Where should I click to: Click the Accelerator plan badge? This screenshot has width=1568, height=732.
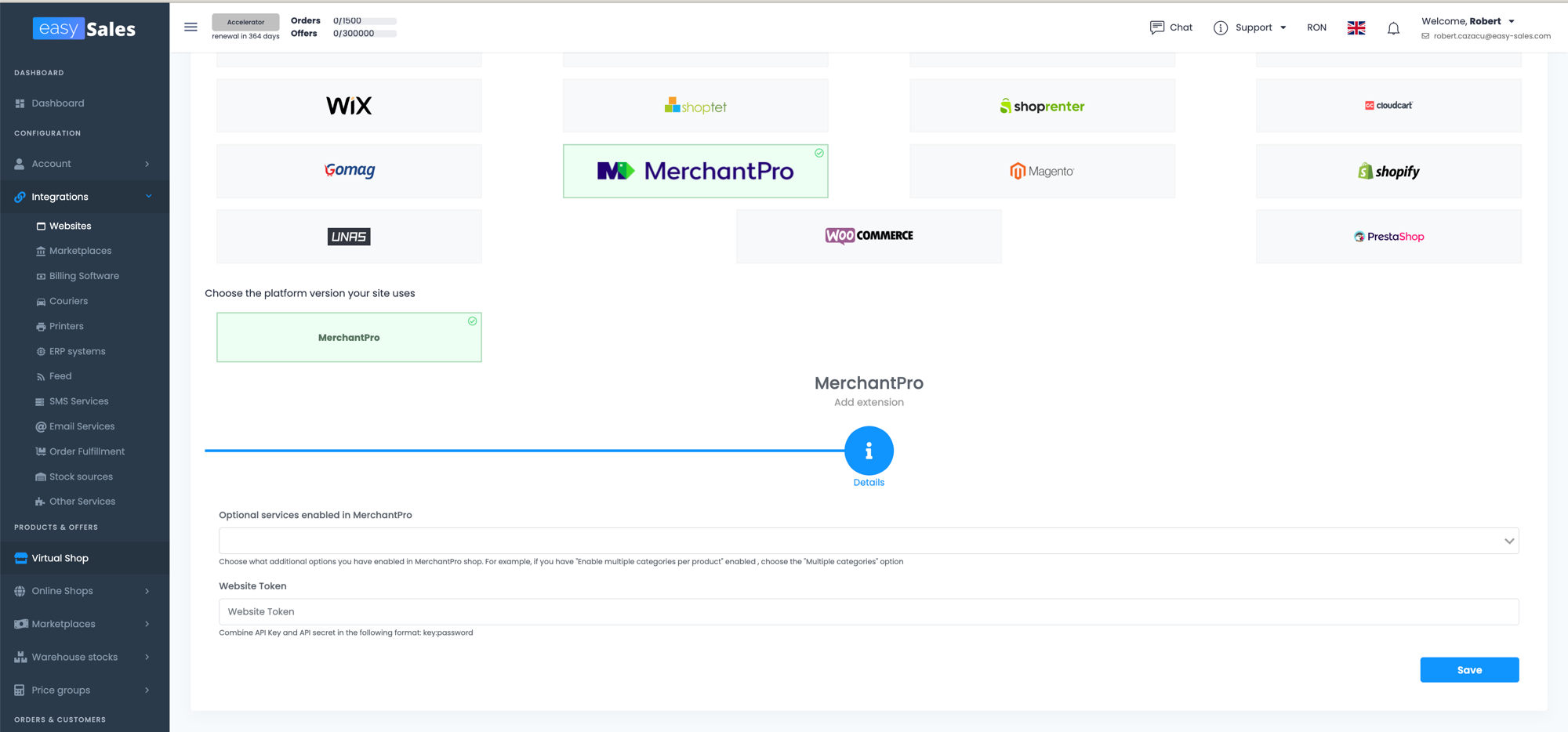click(x=245, y=22)
